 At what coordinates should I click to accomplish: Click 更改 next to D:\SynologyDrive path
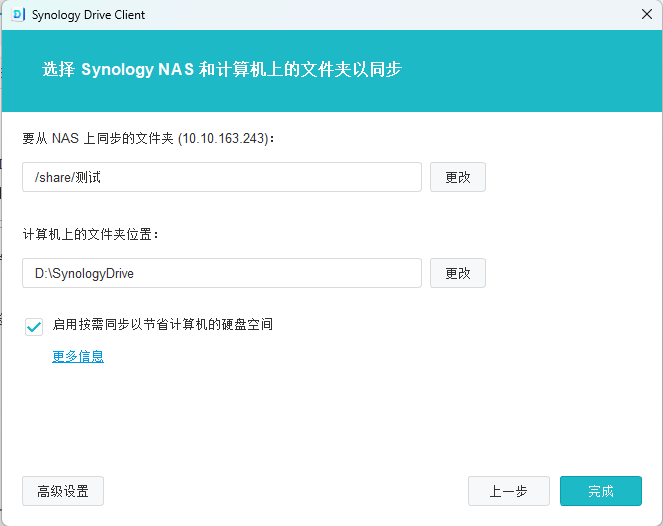click(x=458, y=273)
